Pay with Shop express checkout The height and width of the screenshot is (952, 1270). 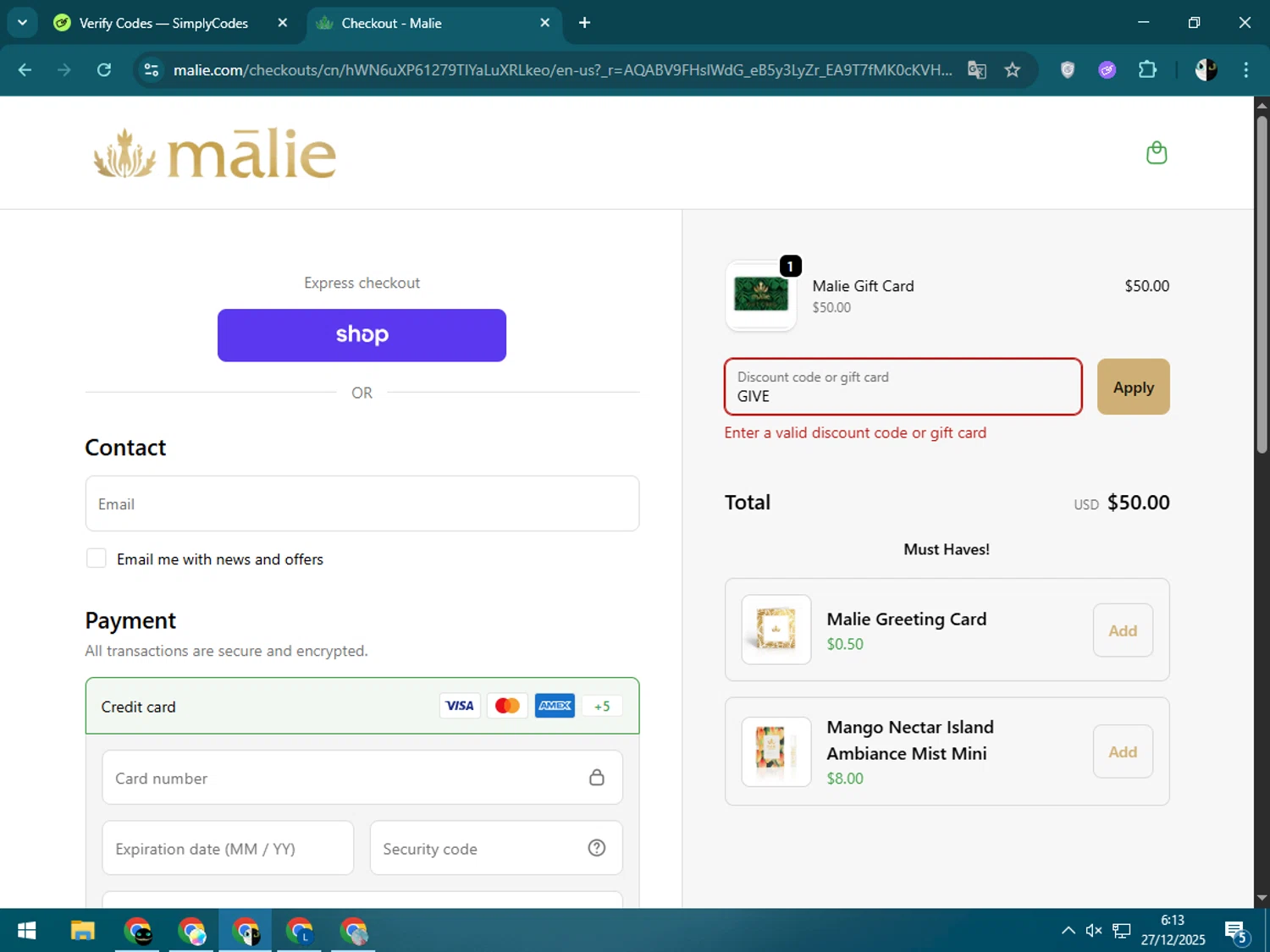tap(362, 335)
